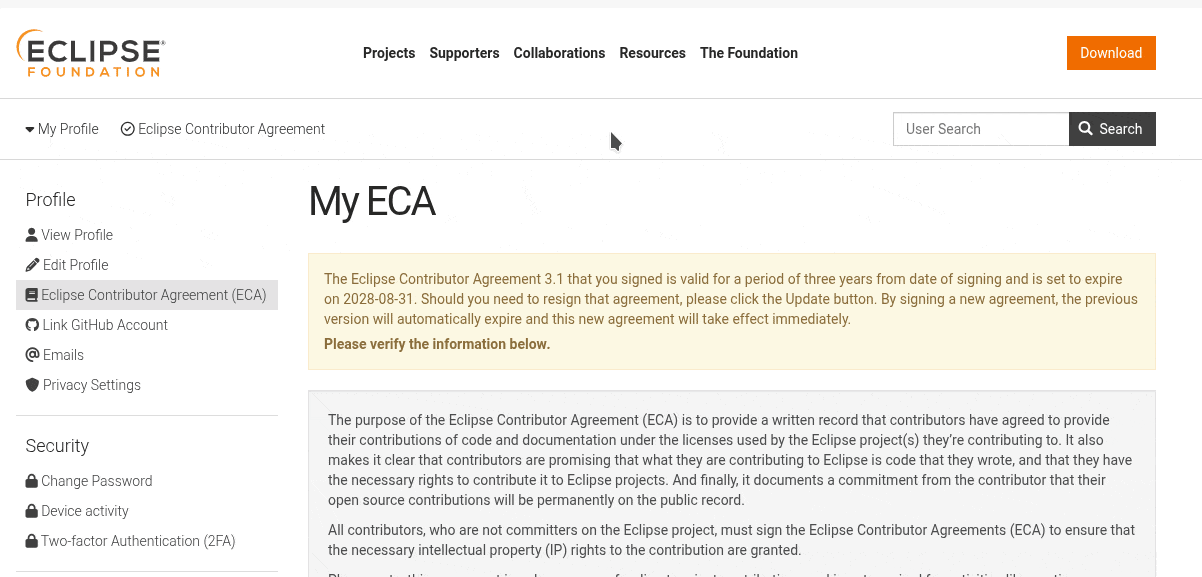Screen dimensions: 1202x577
Task: Focus the User Search input field
Action: pyautogui.click(x=981, y=129)
